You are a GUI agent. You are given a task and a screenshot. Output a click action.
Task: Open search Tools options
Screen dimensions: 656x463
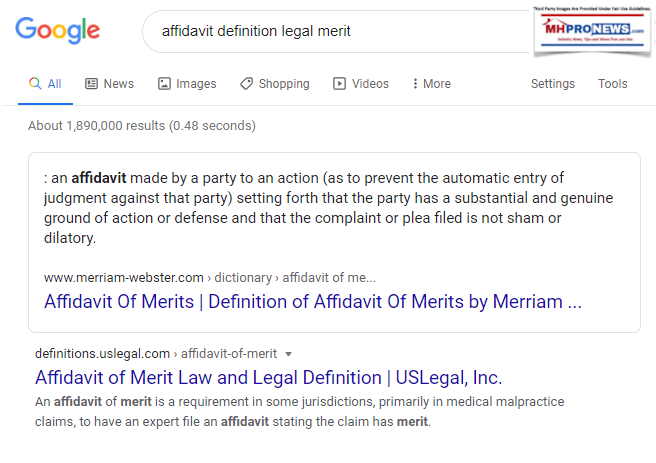612,84
